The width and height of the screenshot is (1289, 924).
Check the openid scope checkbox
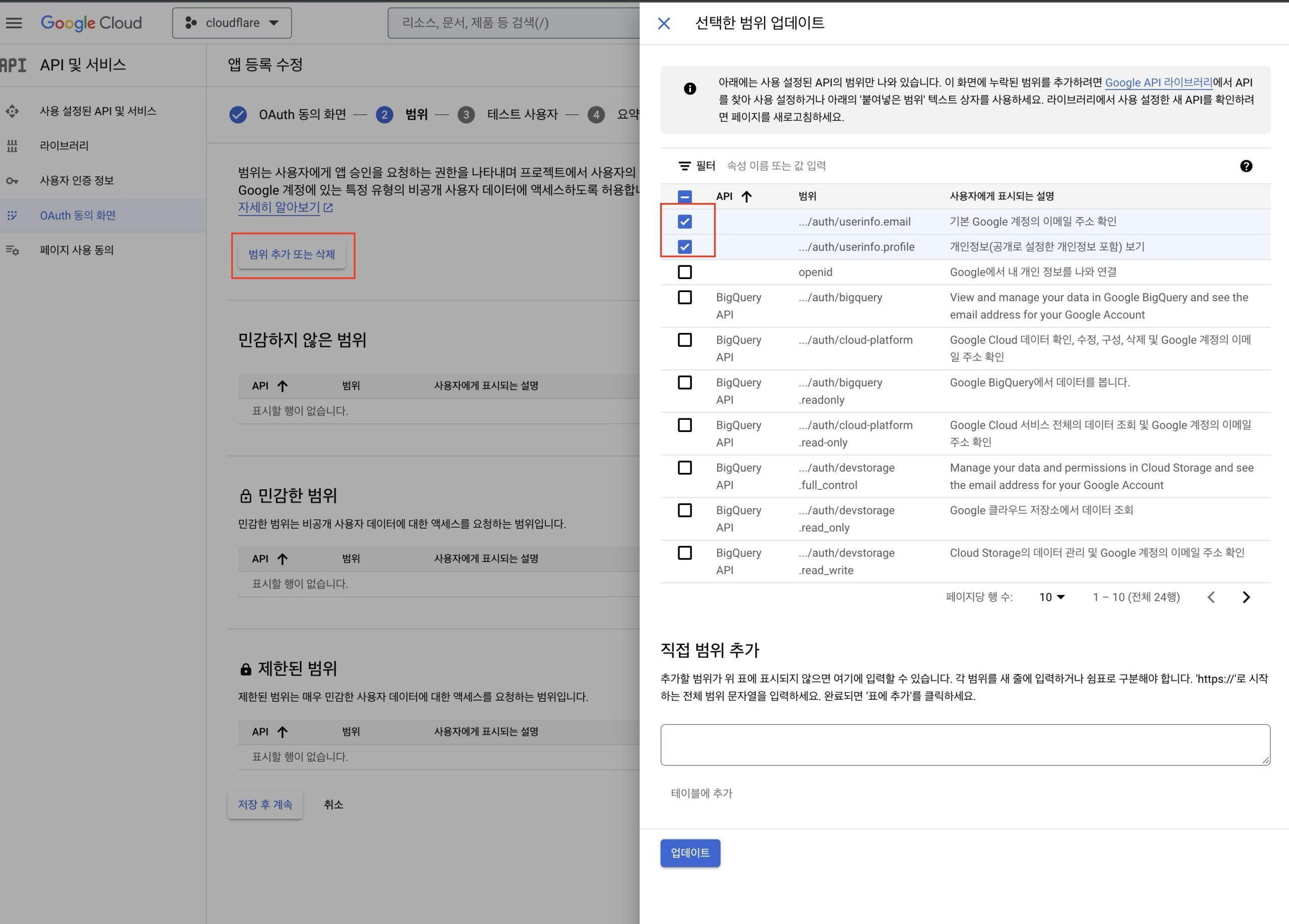[685, 272]
